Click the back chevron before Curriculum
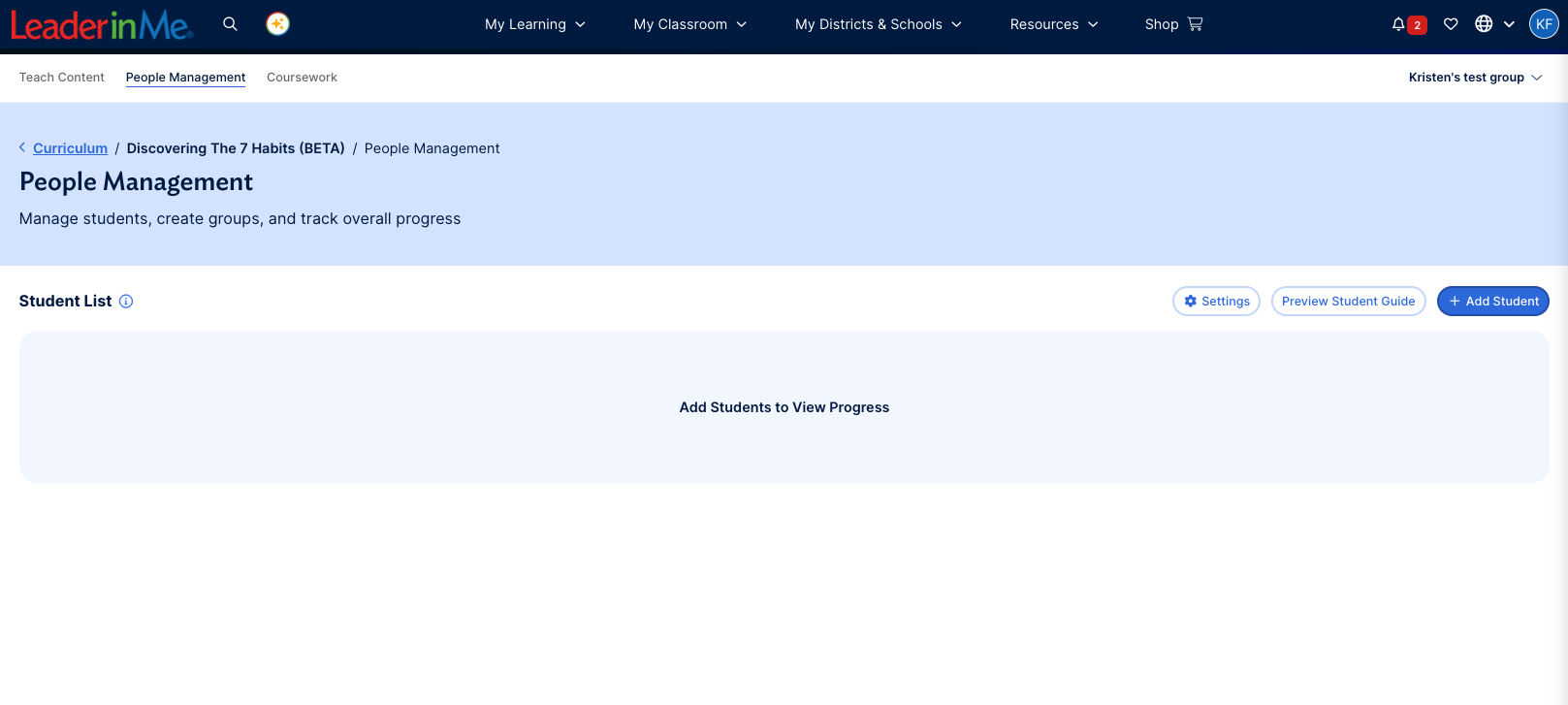1568x705 pixels. point(22,147)
